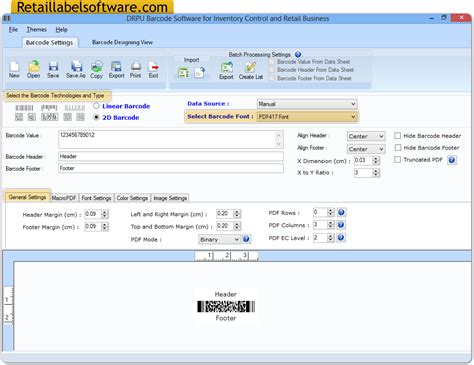474x365 pixels.
Task: Enable Hide Barcode Header checkbox
Action: [397, 136]
